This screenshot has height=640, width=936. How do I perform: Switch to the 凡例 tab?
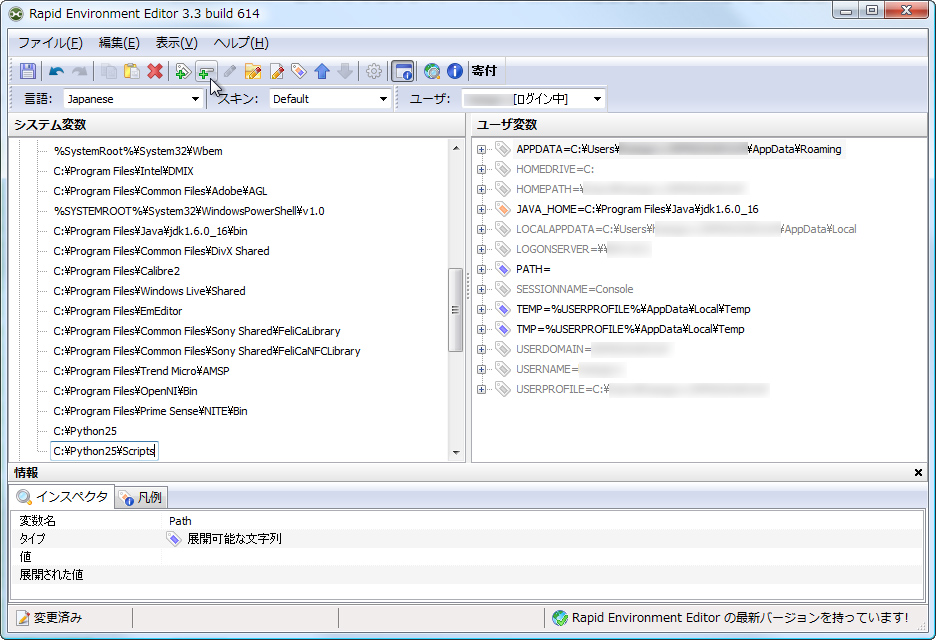click(x=140, y=496)
